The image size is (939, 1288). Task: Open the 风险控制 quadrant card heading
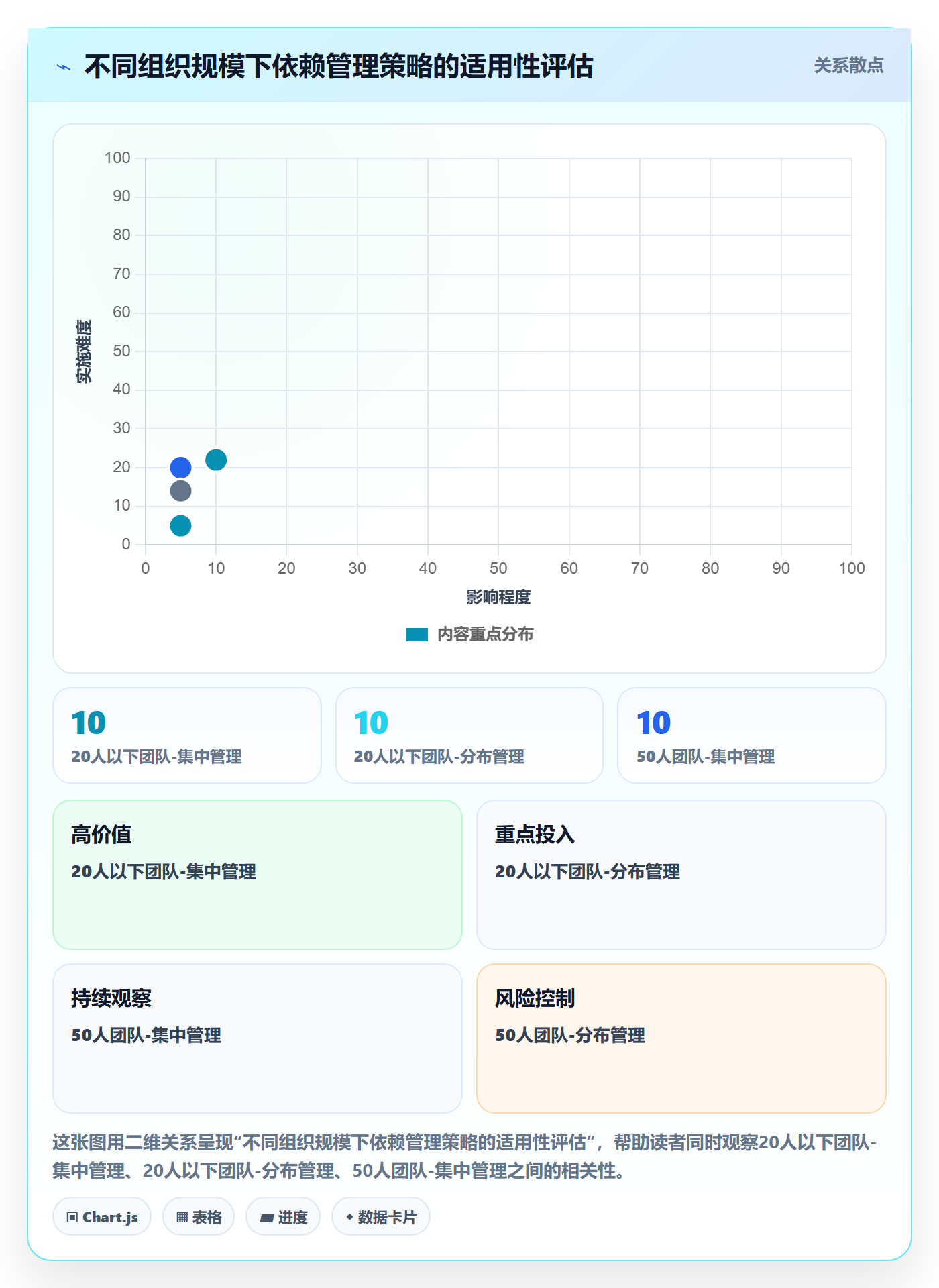click(535, 998)
